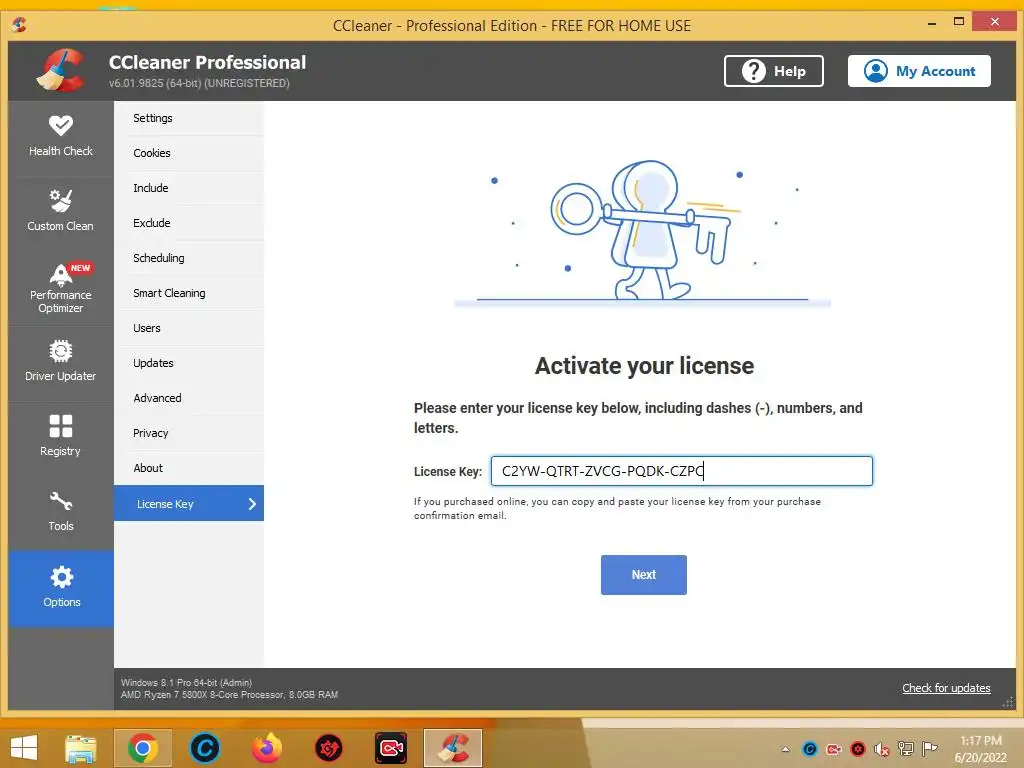
Task: Open the Health Check section
Action: (61, 136)
